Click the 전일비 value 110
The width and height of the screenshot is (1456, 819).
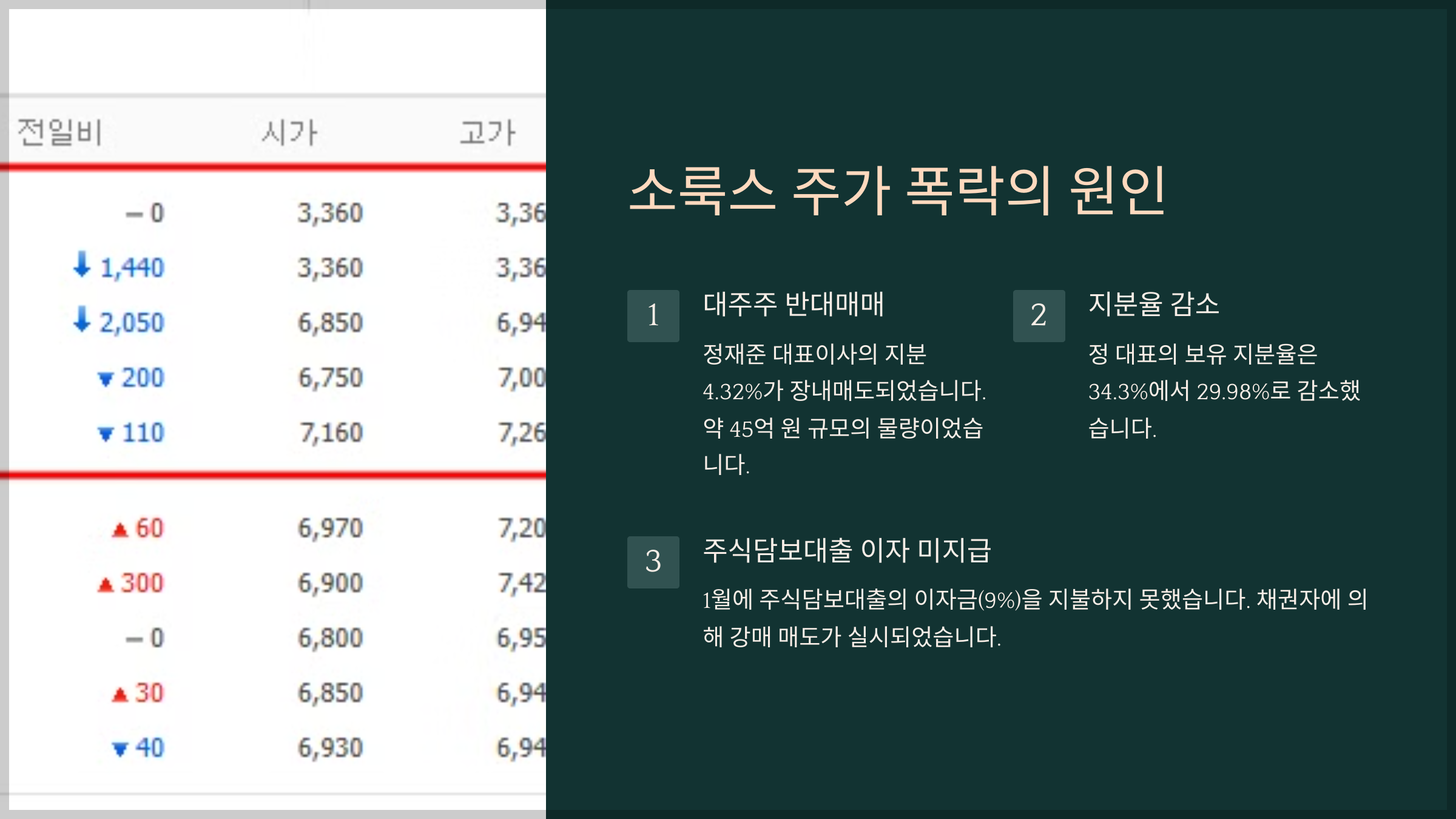click(144, 433)
